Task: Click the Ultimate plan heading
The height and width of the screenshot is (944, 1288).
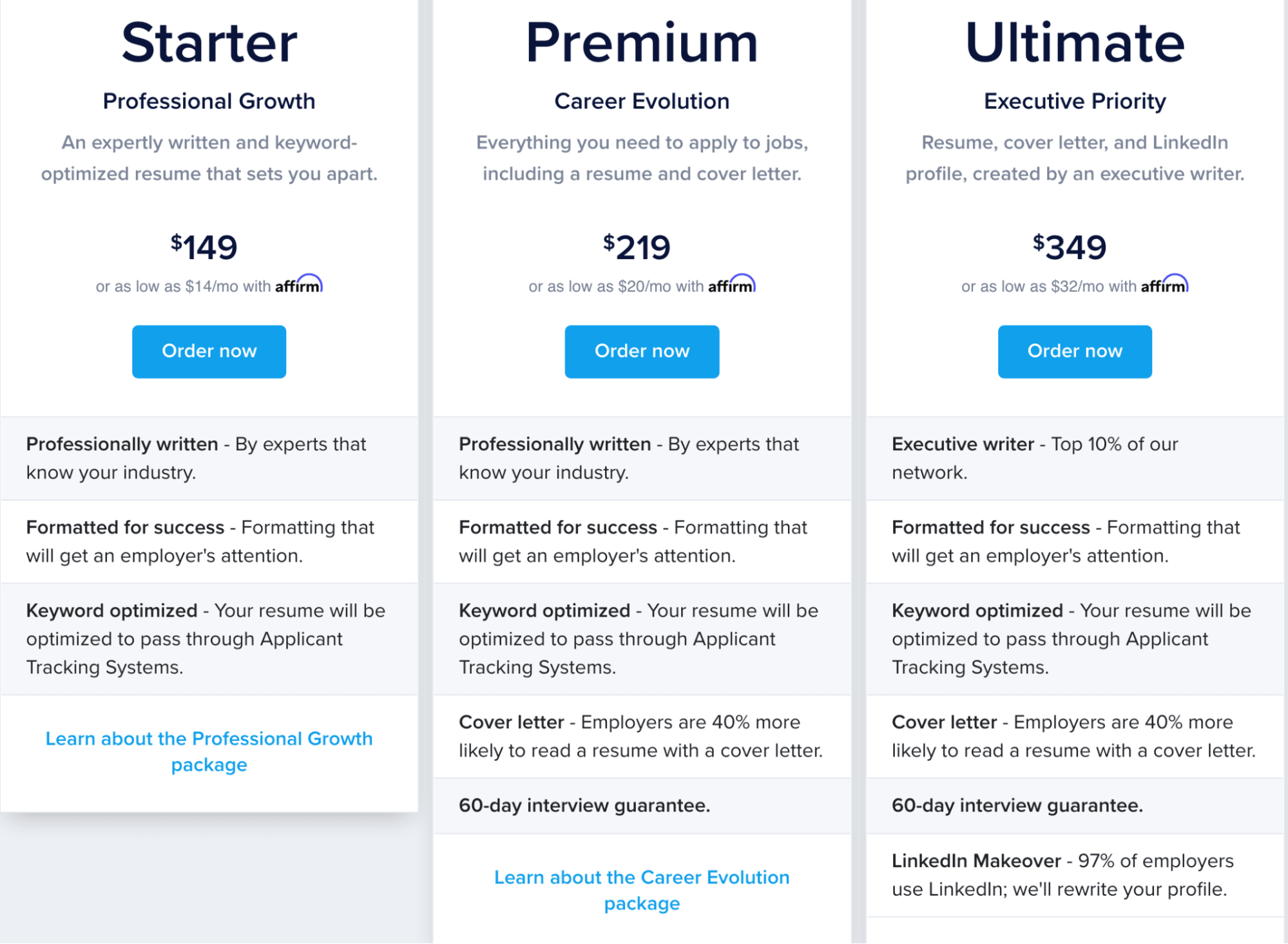Action: click(1075, 43)
